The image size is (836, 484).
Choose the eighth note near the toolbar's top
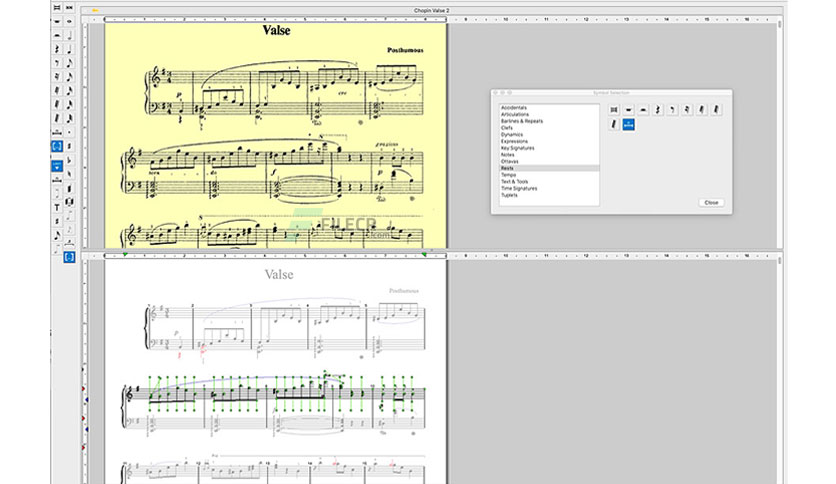[x=69, y=63]
